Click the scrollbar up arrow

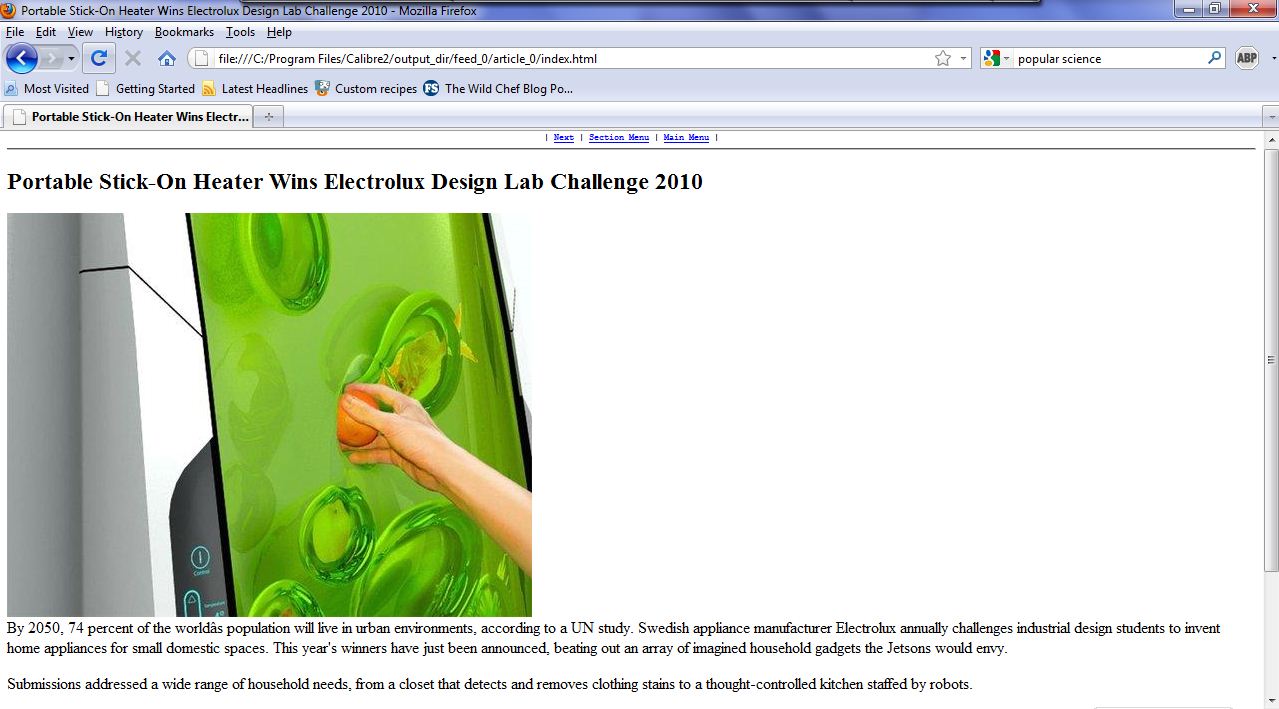[1271, 139]
